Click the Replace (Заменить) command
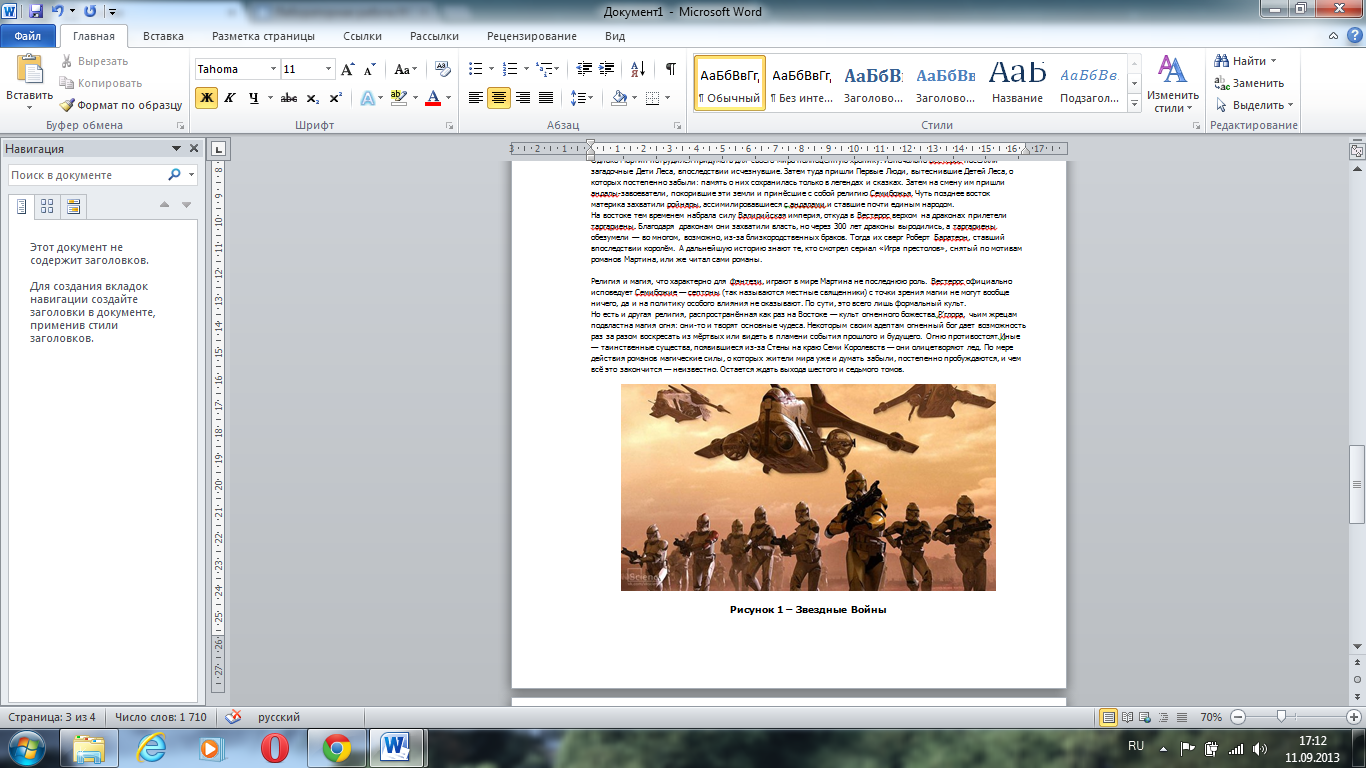This screenshot has width=1366, height=768. [x=1248, y=83]
